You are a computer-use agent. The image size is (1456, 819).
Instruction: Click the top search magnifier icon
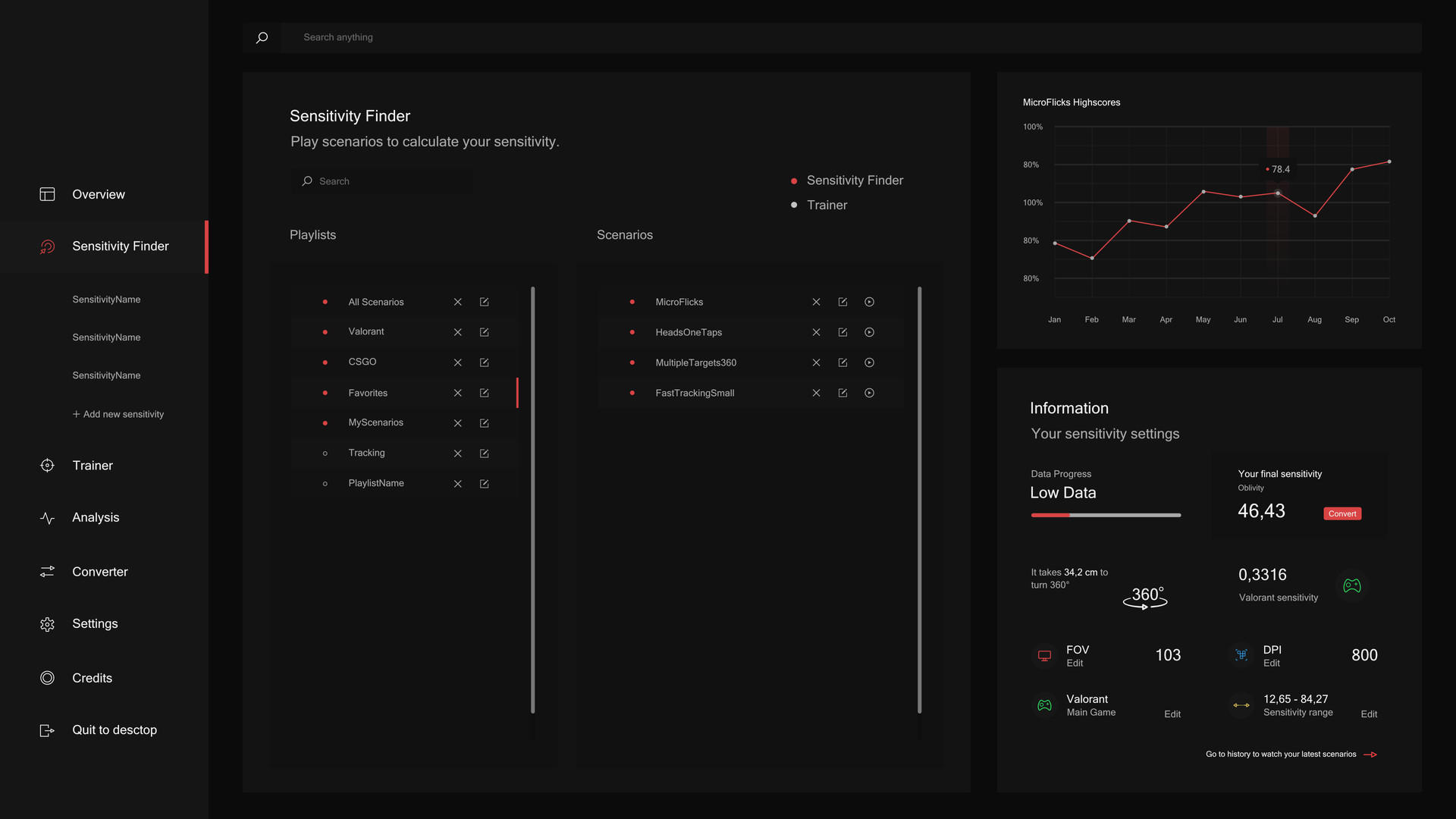click(262, 37)
